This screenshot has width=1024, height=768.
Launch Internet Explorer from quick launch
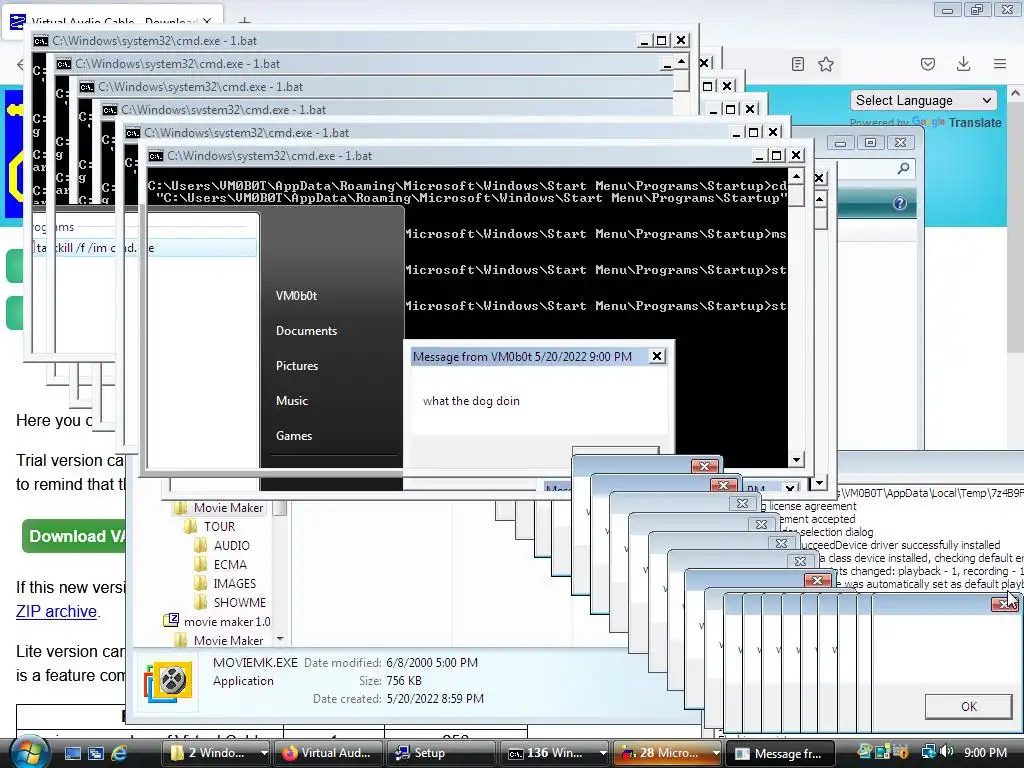(x=119, y=753)
